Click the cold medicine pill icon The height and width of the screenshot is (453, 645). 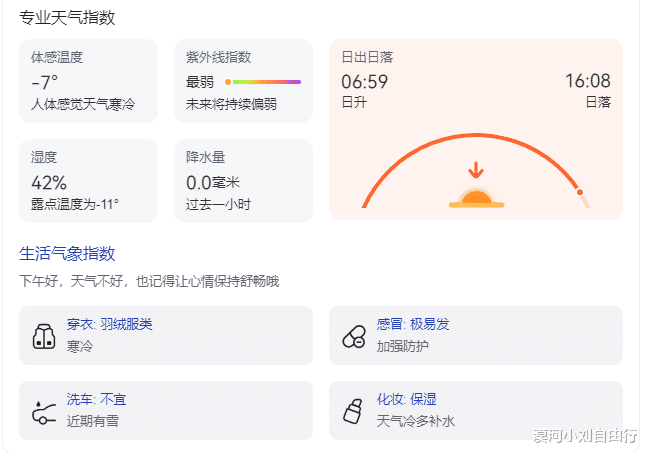[354, 336]
